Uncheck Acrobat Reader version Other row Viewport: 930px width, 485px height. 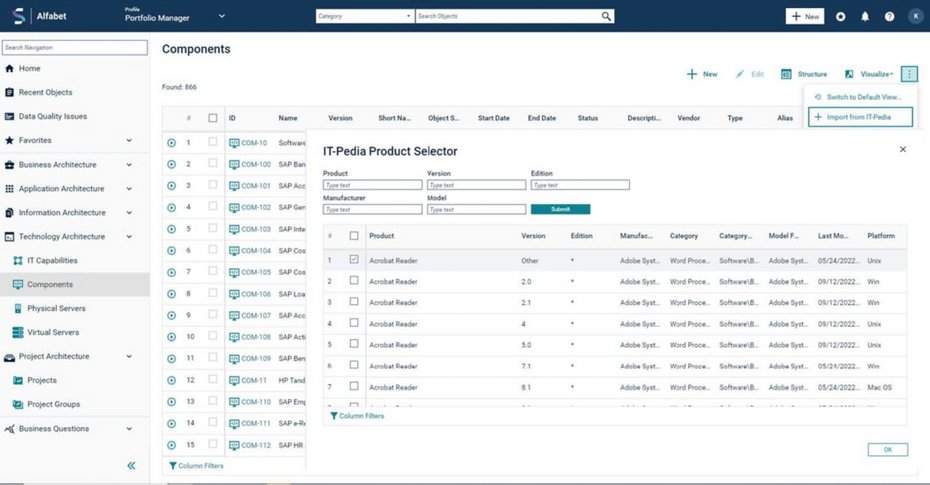point(354,260)
